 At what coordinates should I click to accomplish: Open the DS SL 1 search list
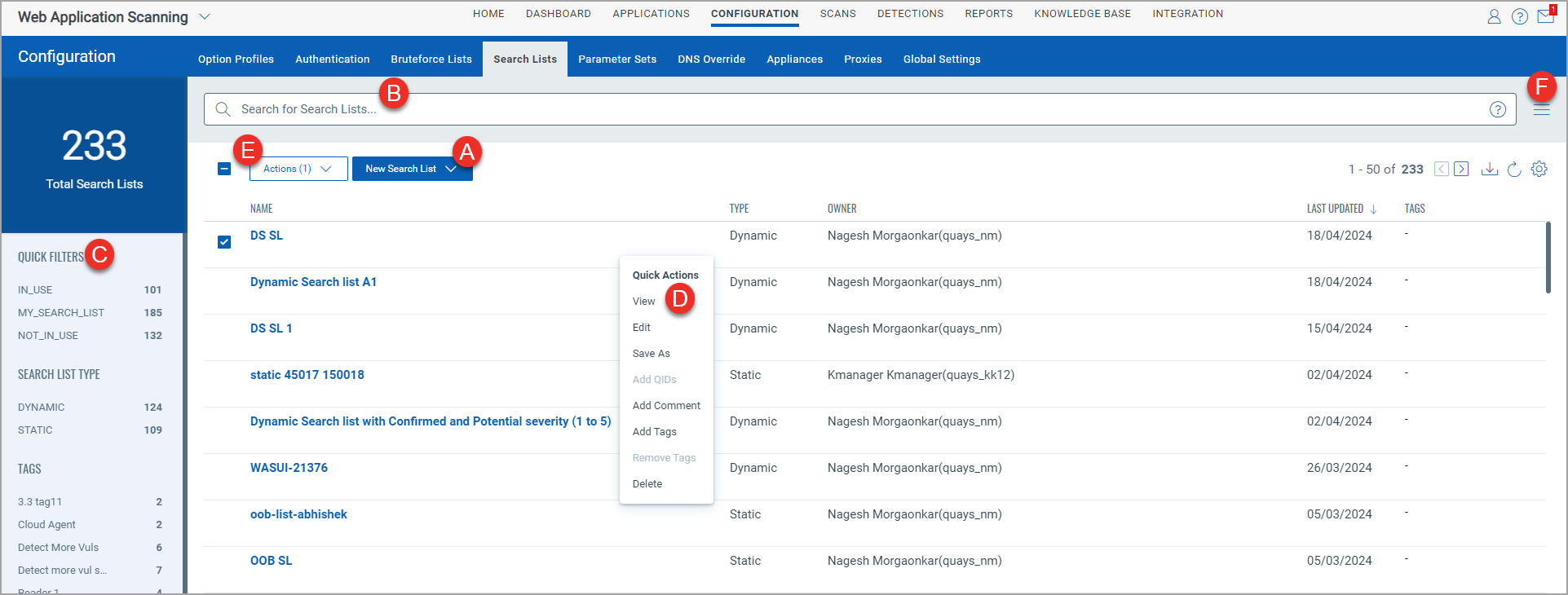[271, 328]
